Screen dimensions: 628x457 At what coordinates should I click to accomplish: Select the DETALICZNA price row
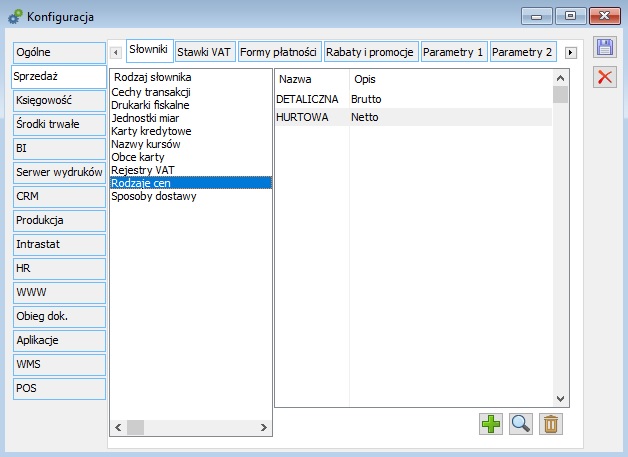[414, 99]
